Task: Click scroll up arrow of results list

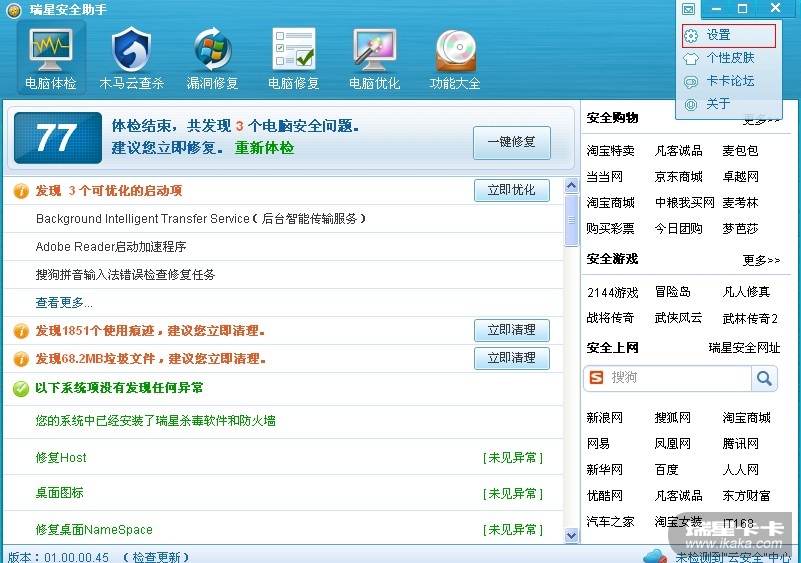Action: (x=572, y=185)
